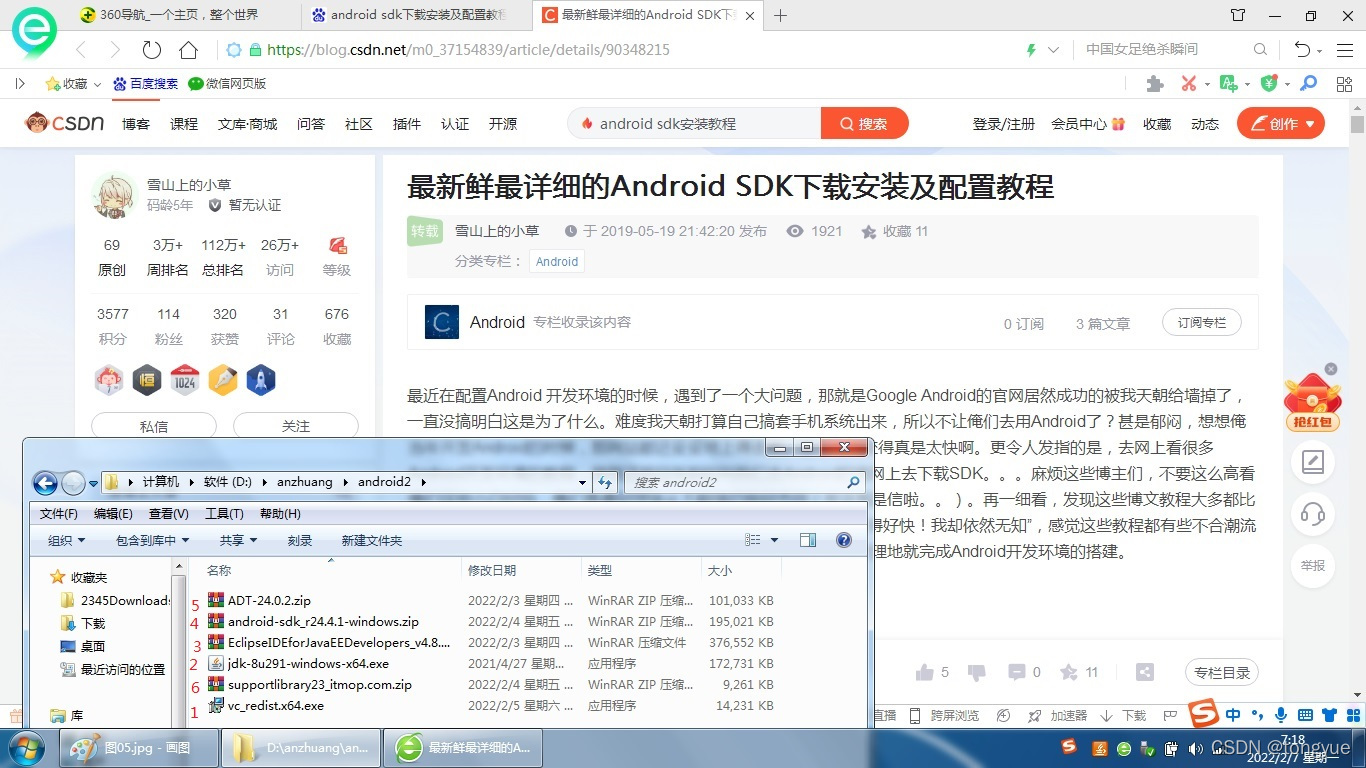Click the Android category tag link
The height and width of the screenshot is (768, 1366).
557,261
